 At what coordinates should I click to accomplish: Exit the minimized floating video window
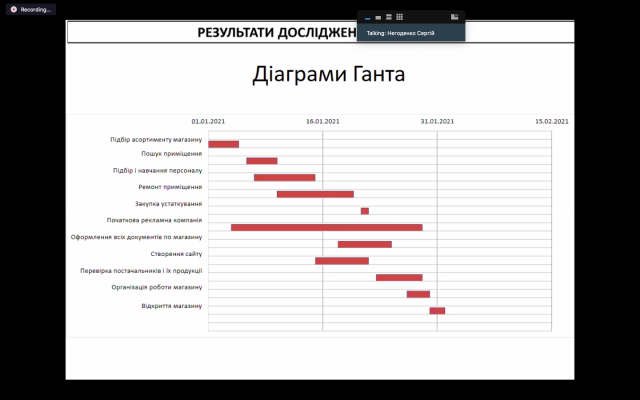[x=454, y=17]
